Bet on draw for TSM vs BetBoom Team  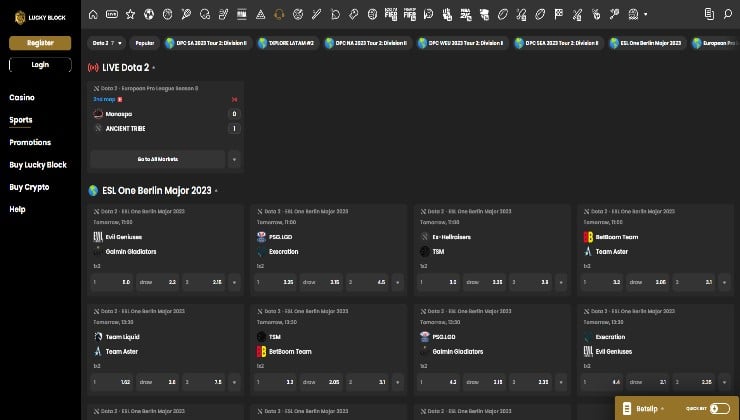321,382
